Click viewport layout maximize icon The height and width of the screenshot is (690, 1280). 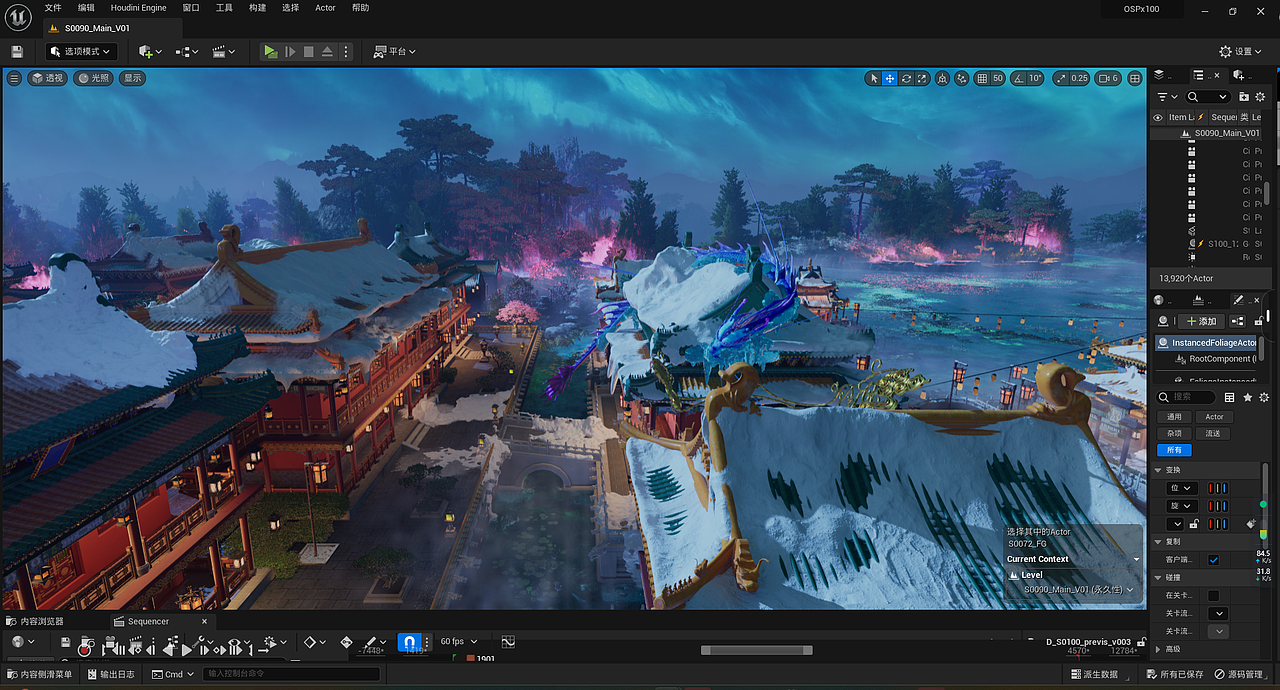tap(1135, 78)
